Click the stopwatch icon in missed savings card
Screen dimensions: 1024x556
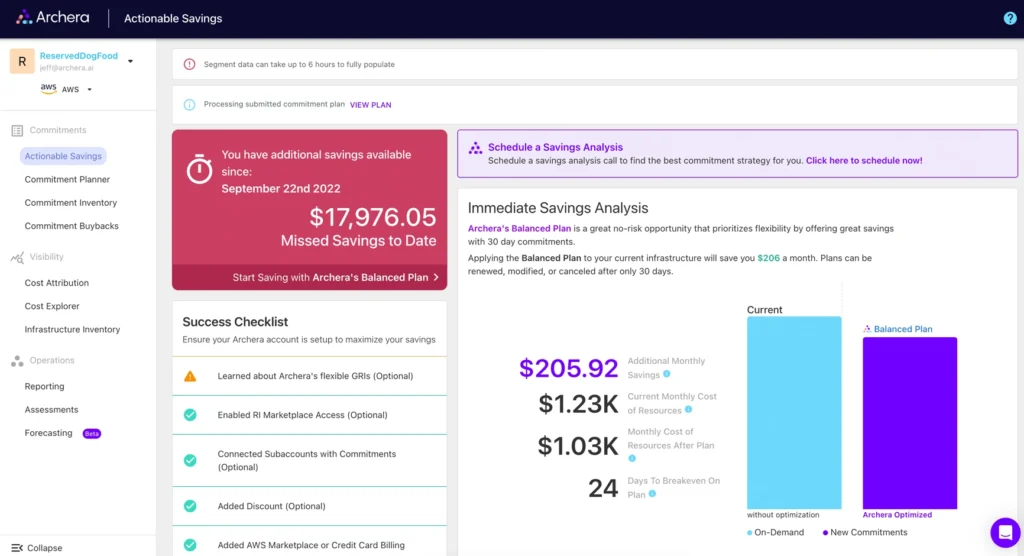[x=199, y=169]
